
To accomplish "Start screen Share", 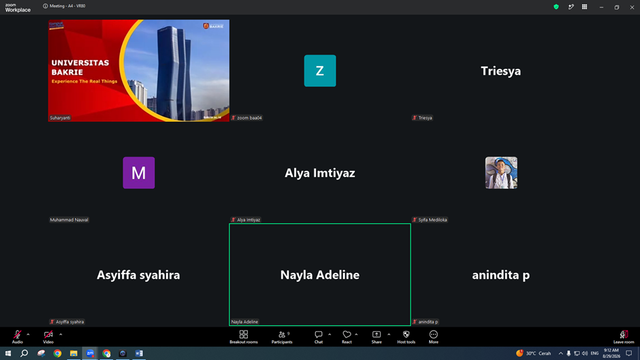I will [376, 337].
